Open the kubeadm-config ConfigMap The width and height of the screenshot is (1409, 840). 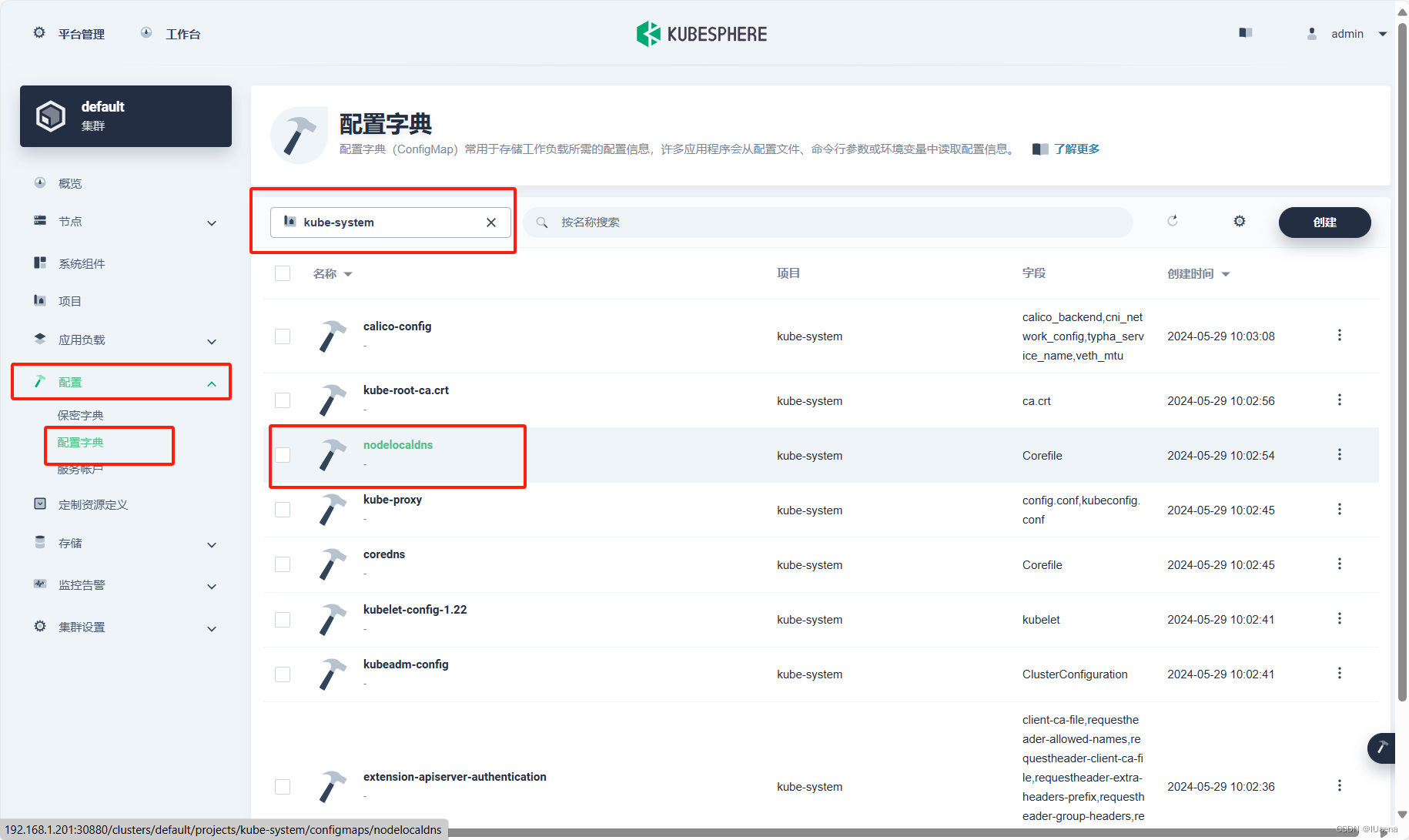(406, 664)
